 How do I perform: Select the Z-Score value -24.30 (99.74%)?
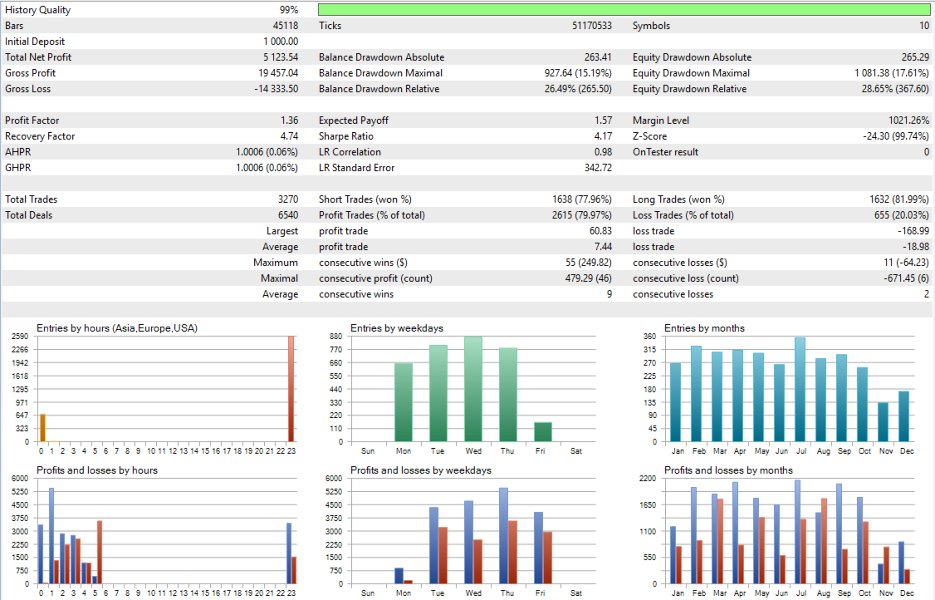896,136
